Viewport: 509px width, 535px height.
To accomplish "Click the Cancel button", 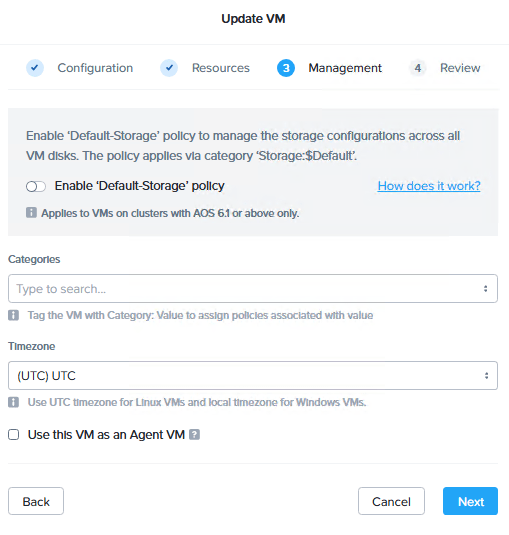I will pyautogui.click(x=391, y=501).
